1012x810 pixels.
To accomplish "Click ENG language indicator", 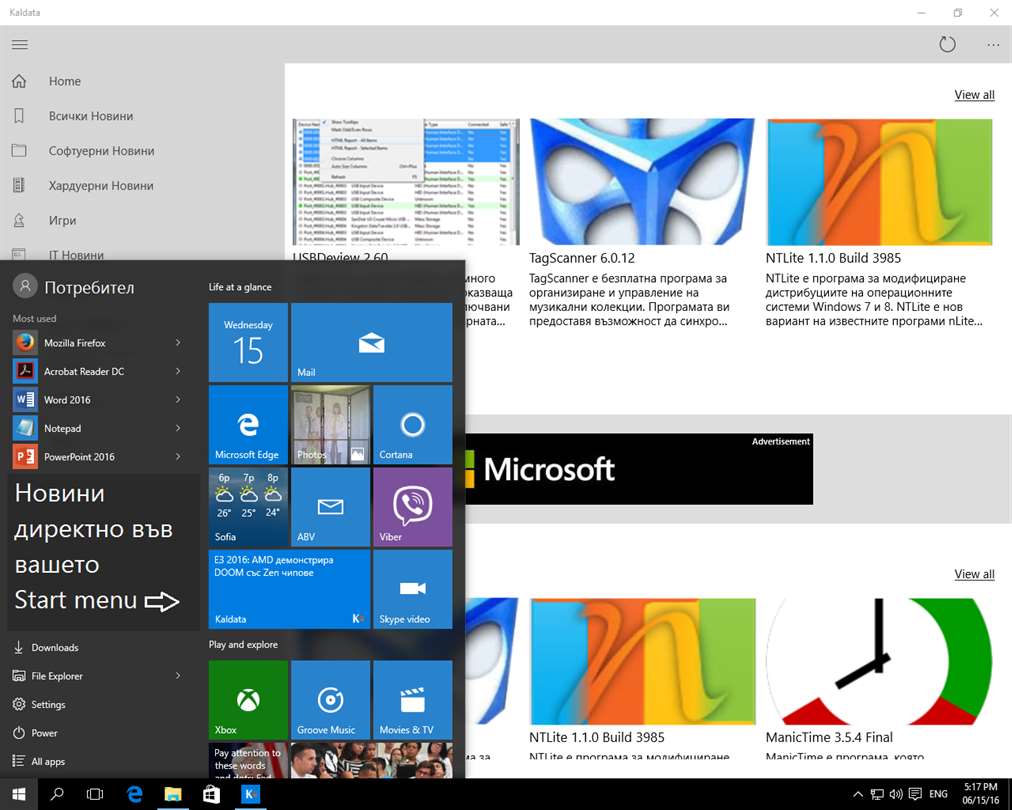I will [x=938, y=794].
